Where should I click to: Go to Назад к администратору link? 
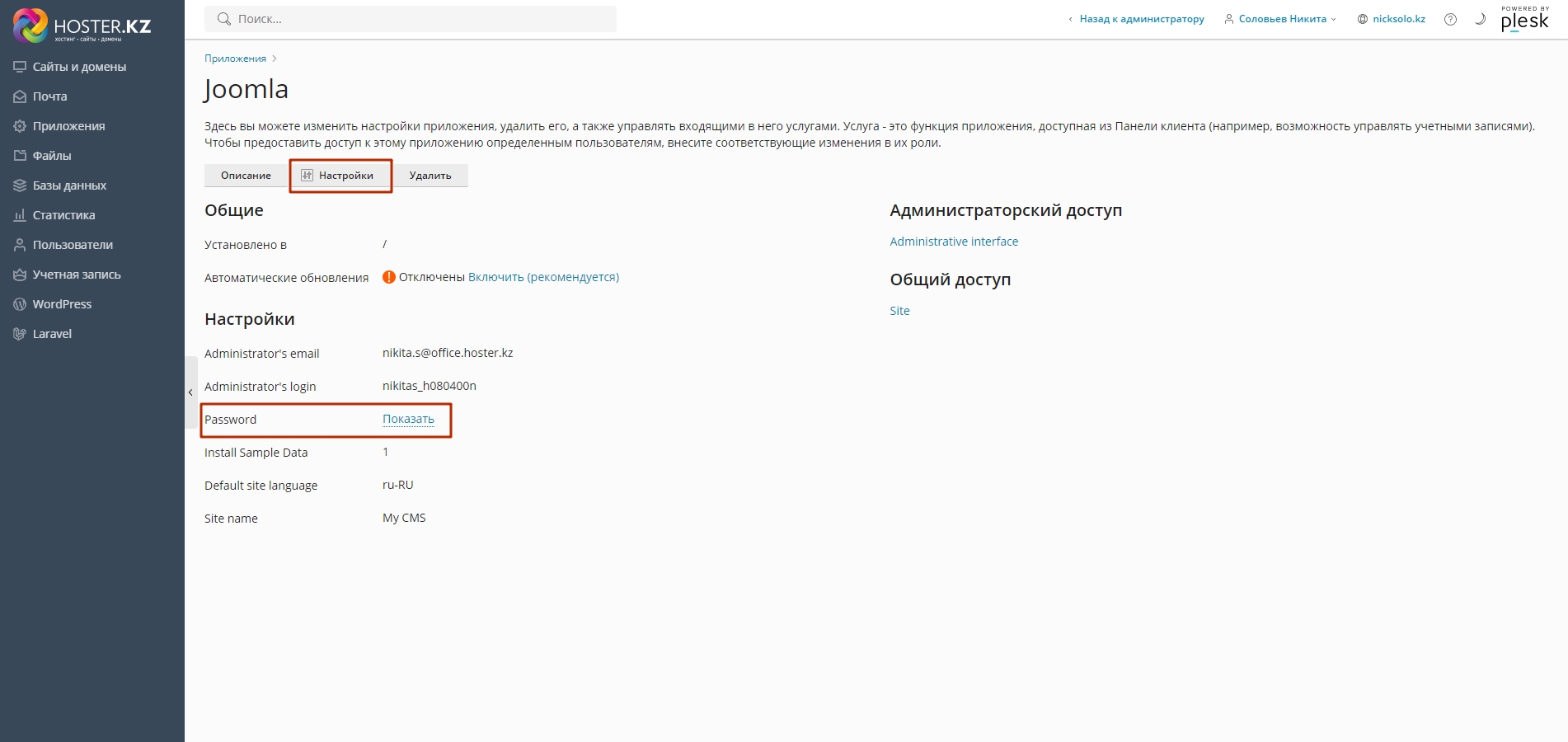[x=1142, y=19]
